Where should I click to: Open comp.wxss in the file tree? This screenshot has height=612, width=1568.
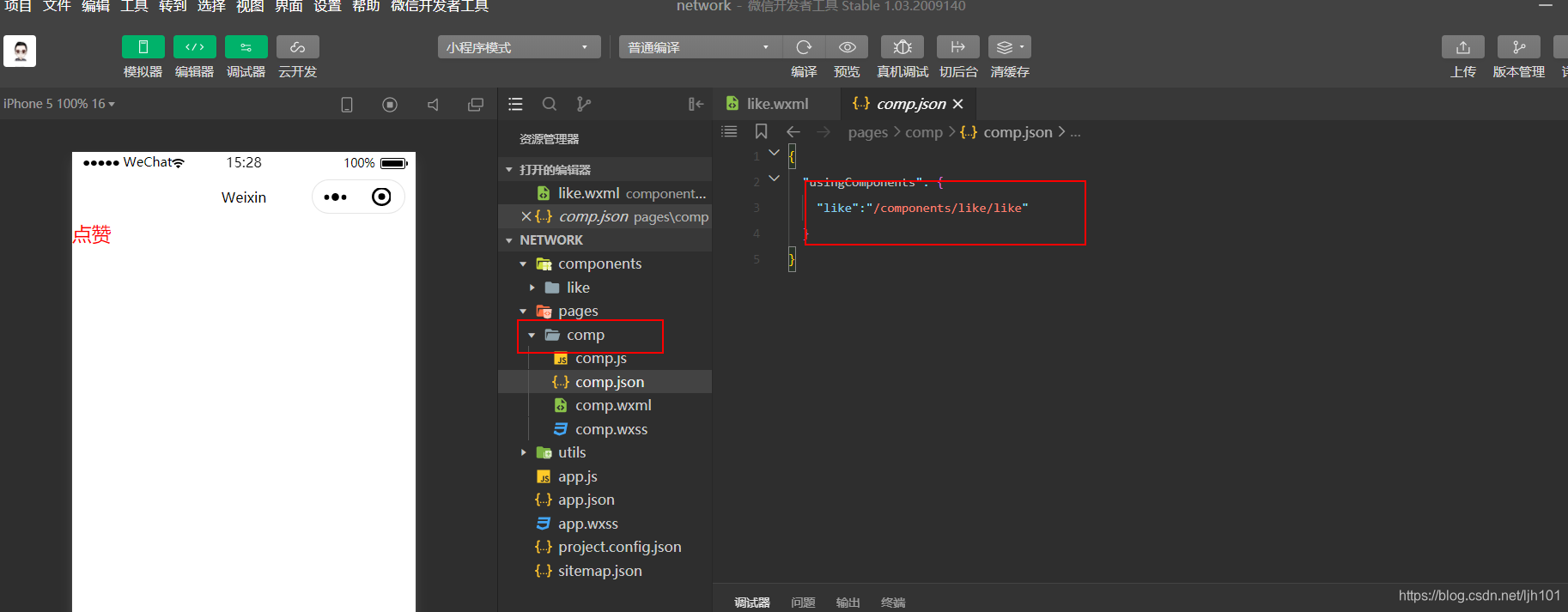point(605,429)
